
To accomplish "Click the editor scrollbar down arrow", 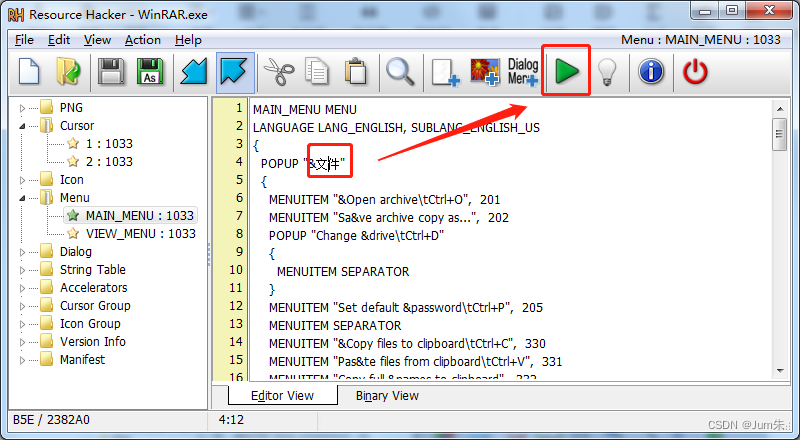I will point(780,371).
